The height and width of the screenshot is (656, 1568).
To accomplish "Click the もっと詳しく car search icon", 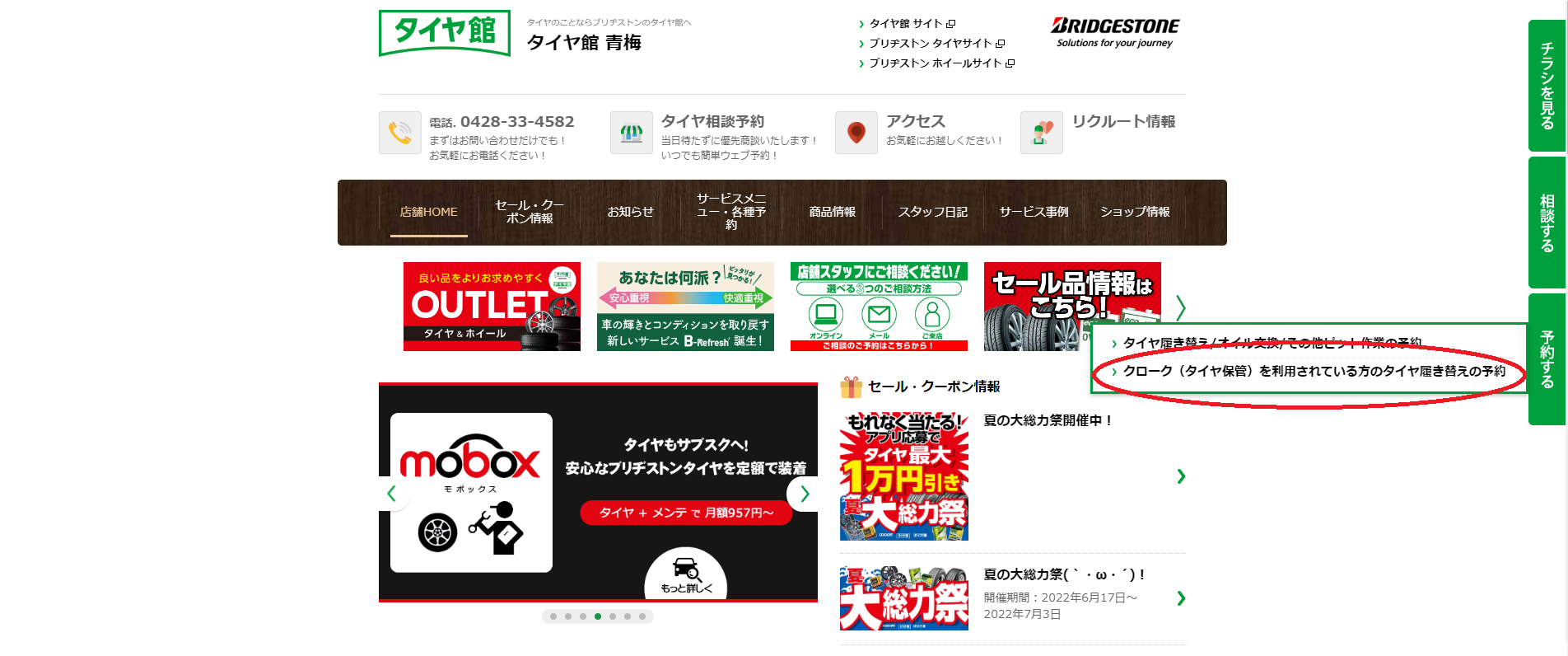I will point(686,571).
